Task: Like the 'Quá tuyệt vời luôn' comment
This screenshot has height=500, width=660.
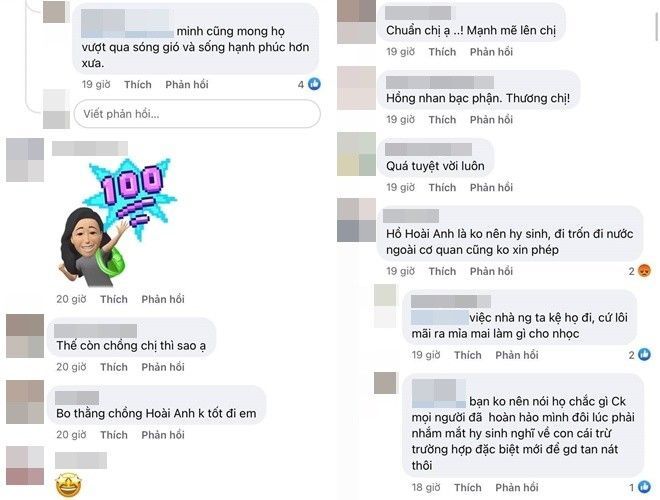Action: point(442,187)
